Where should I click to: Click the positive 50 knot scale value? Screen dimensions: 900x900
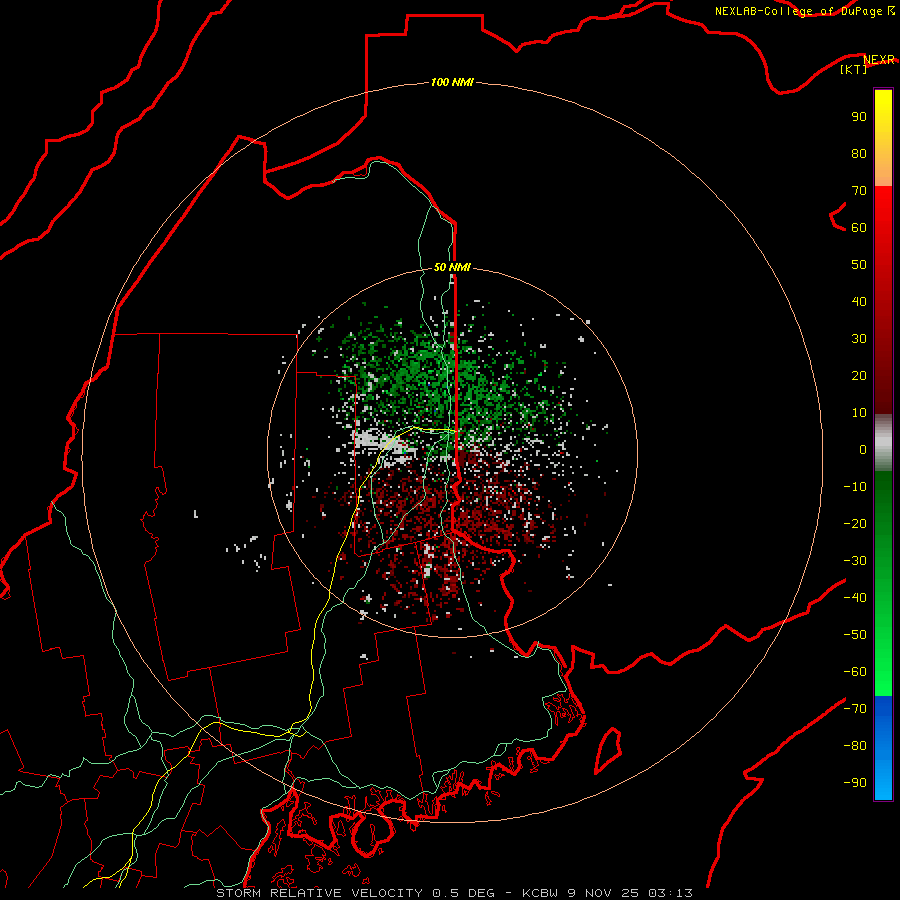(x=859, y=265)
